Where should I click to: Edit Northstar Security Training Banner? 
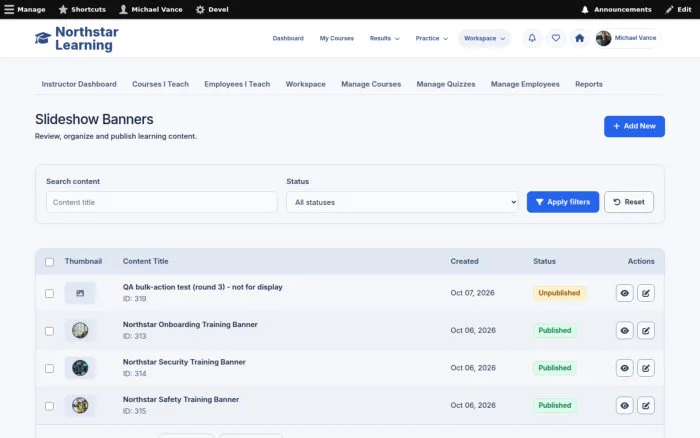(x=646, y=368)
